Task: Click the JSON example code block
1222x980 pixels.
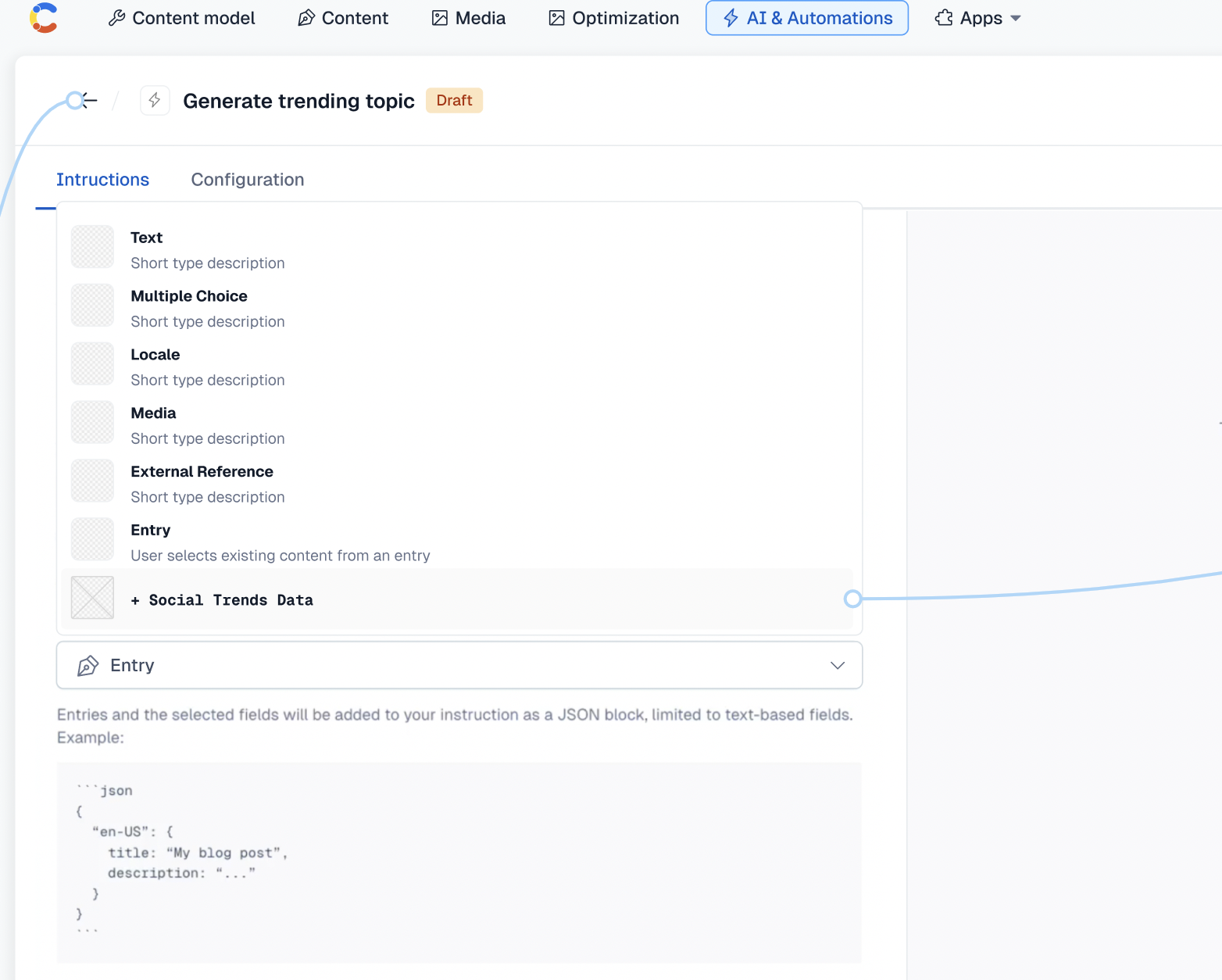Action: (x=459, y=862)
